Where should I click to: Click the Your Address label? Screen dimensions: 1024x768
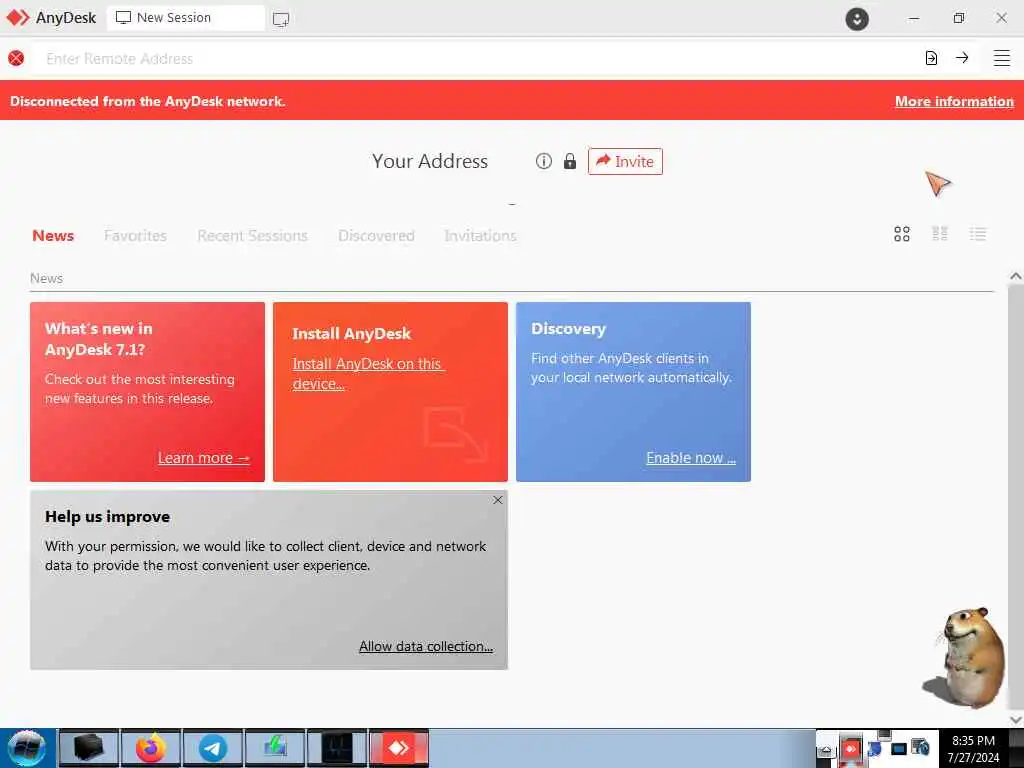tap(430, 161)
